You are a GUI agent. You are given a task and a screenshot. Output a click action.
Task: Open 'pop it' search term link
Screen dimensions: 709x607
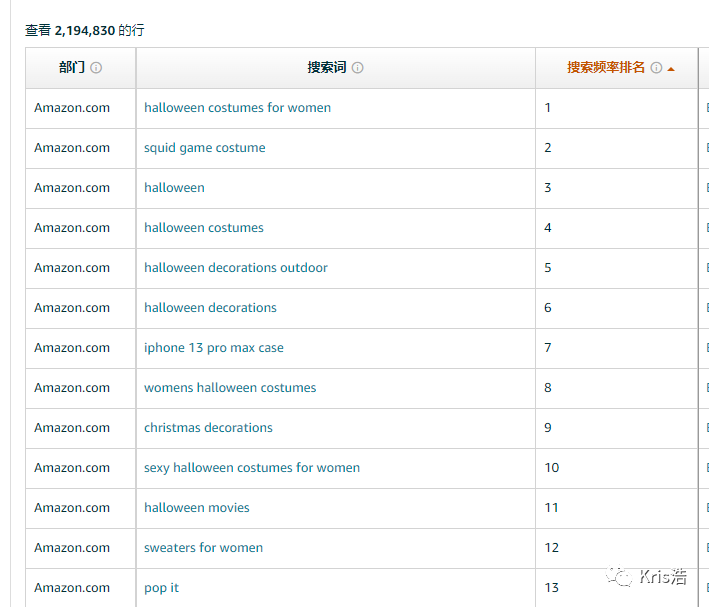(161, 588)
